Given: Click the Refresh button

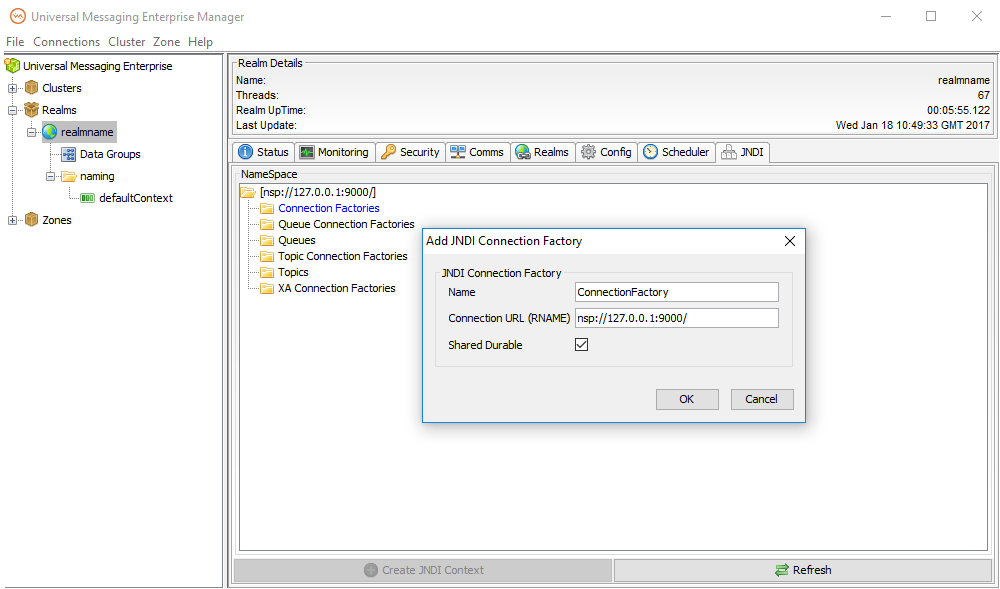Looking at the screenshot, I should point(803,571).
